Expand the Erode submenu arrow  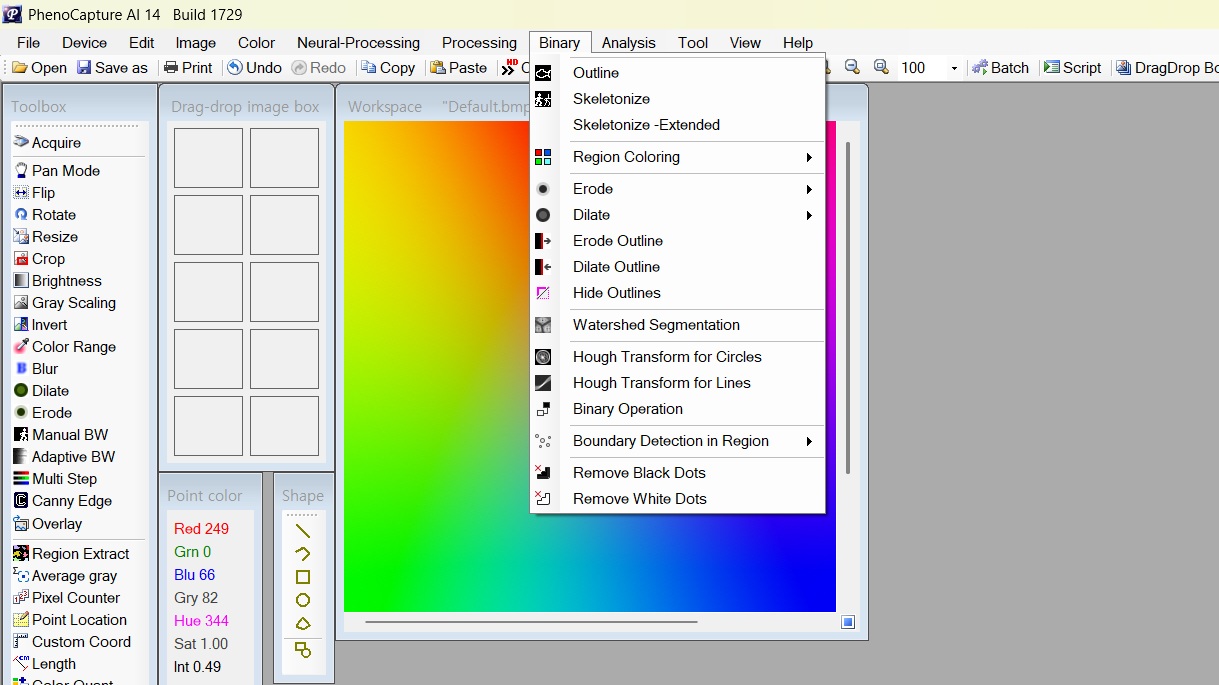click(x=809, y=189)
